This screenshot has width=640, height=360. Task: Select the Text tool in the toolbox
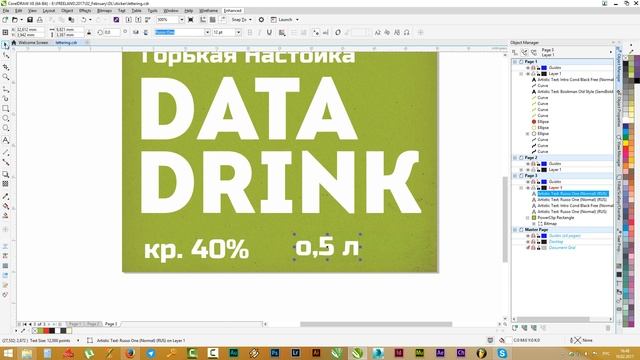(6, 140)
